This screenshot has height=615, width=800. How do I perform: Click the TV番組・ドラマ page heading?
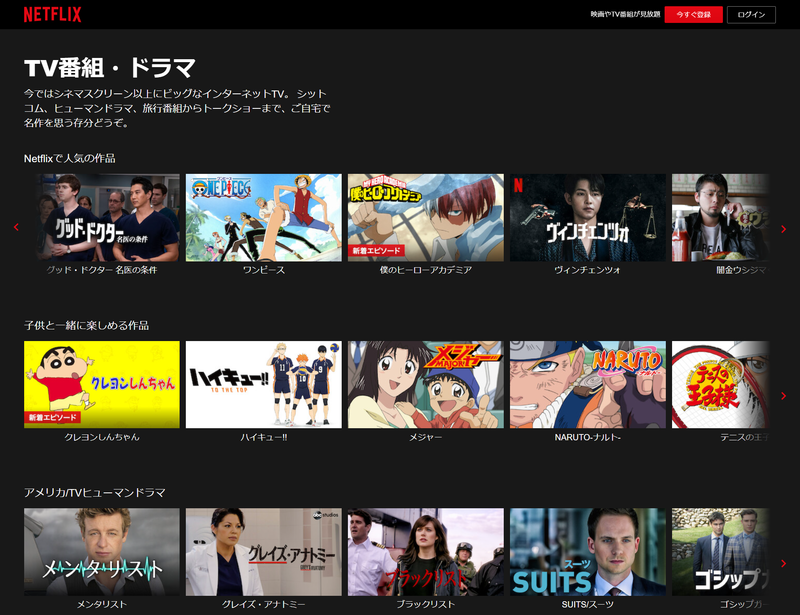click(110, 67)
